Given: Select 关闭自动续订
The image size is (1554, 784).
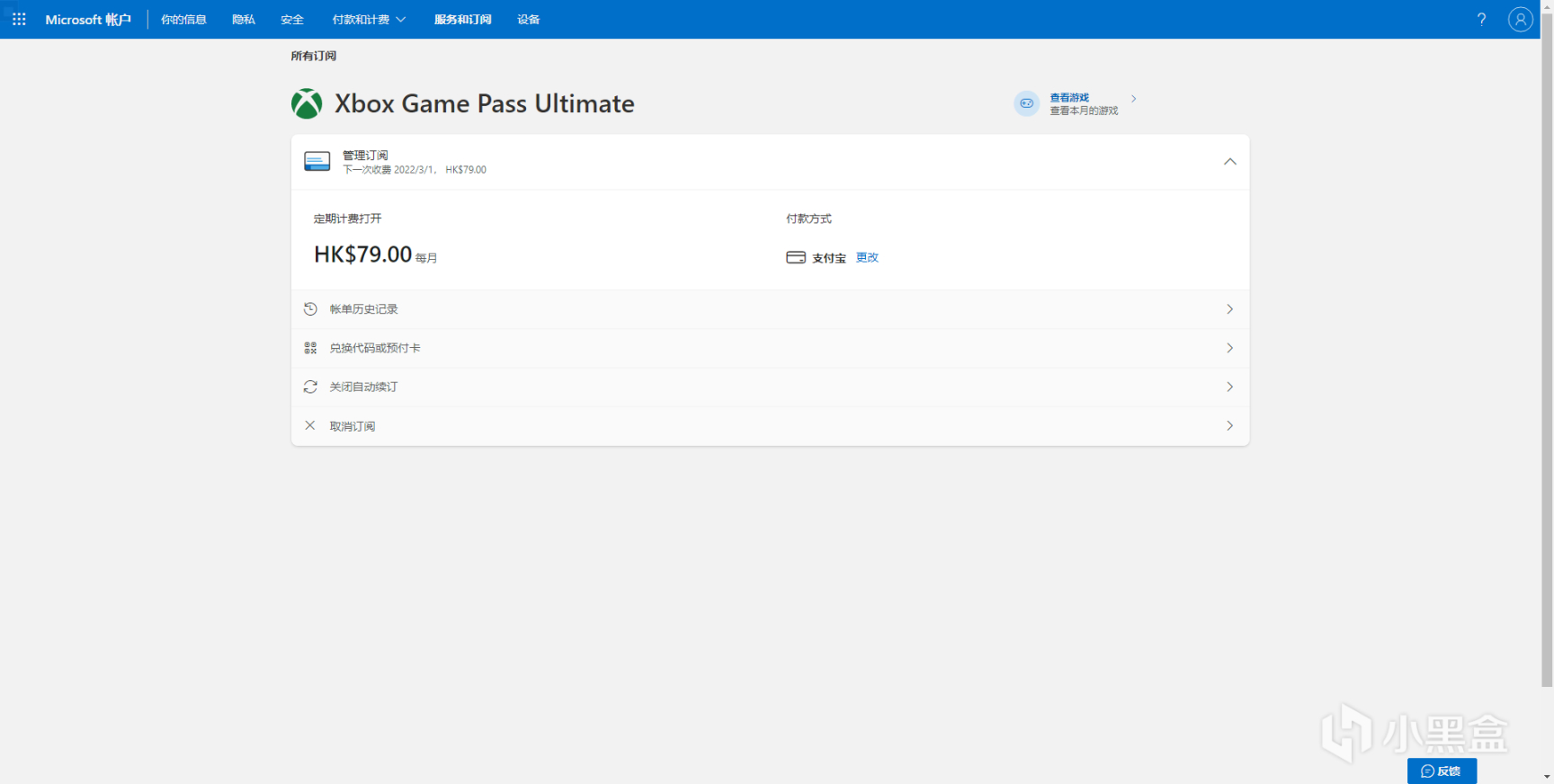Looking at the screenshot, I should 770,387.
